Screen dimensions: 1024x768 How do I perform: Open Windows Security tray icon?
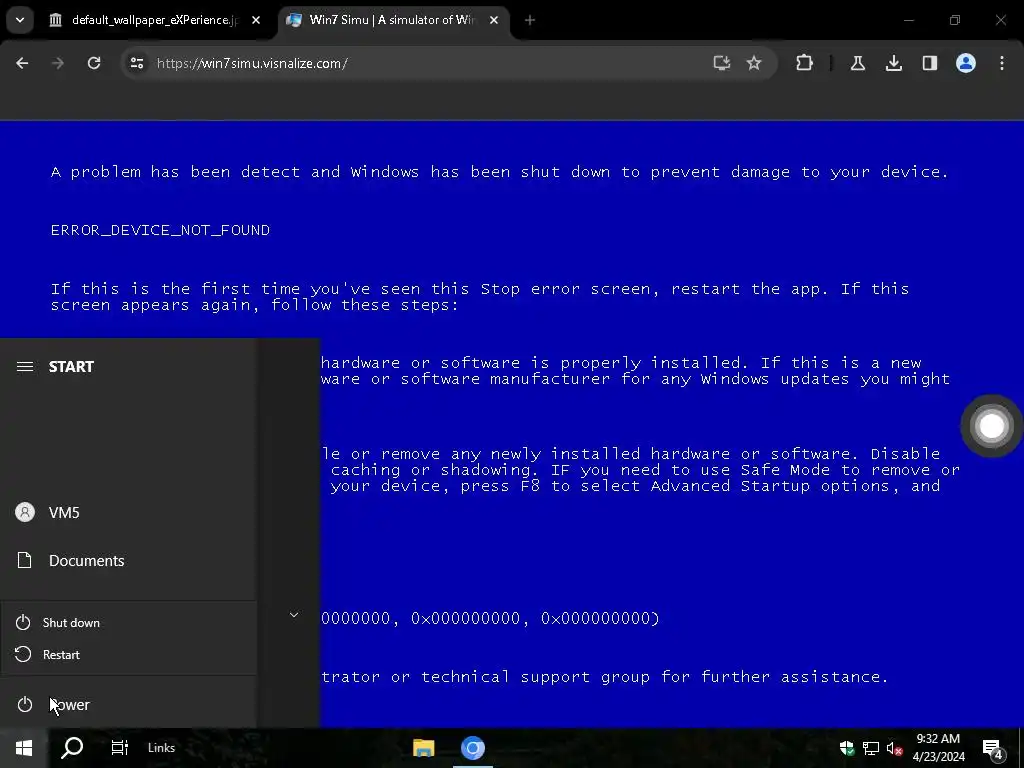click(x=847, y=748)
